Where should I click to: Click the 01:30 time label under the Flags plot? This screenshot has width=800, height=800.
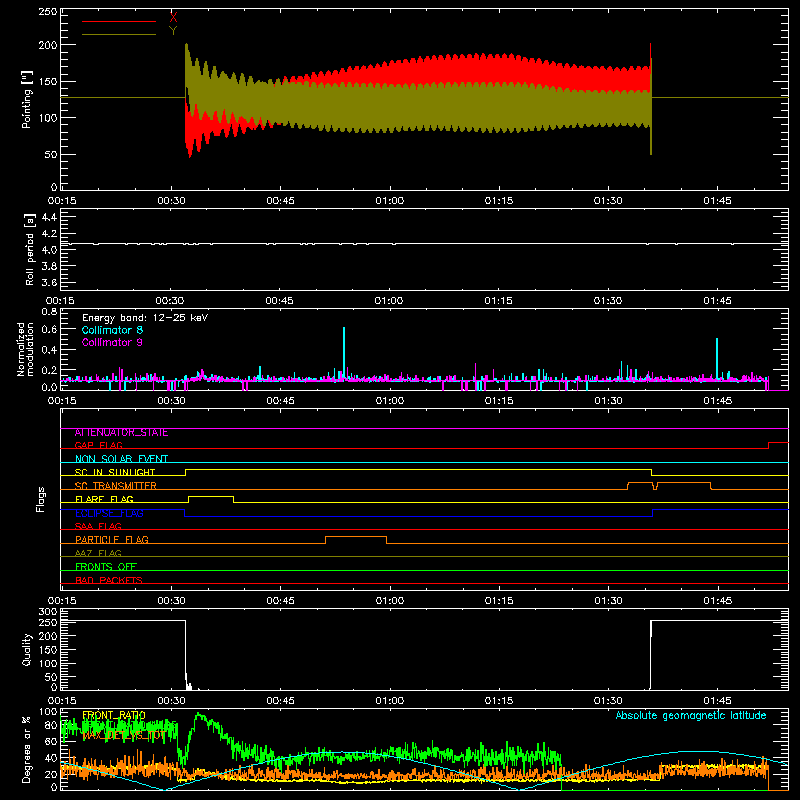[x=608, y=601]
